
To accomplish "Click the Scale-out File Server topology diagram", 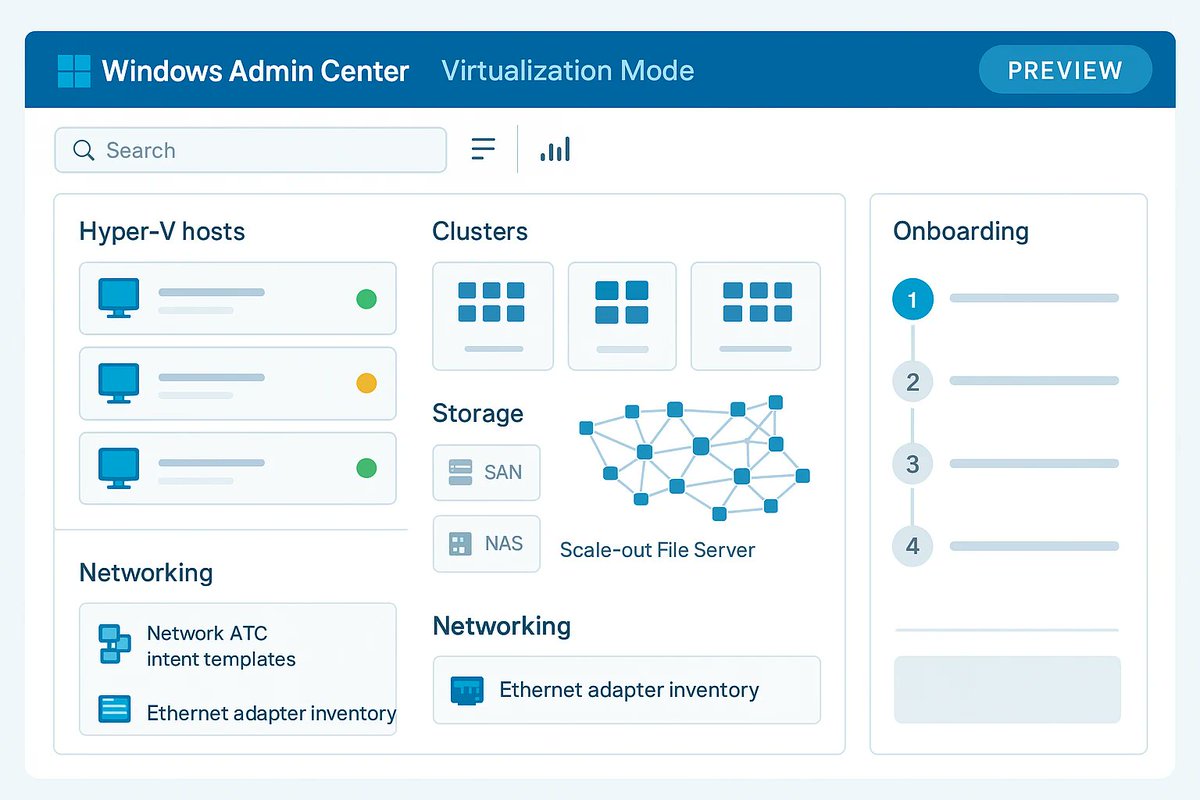I will tap(690, 455).
